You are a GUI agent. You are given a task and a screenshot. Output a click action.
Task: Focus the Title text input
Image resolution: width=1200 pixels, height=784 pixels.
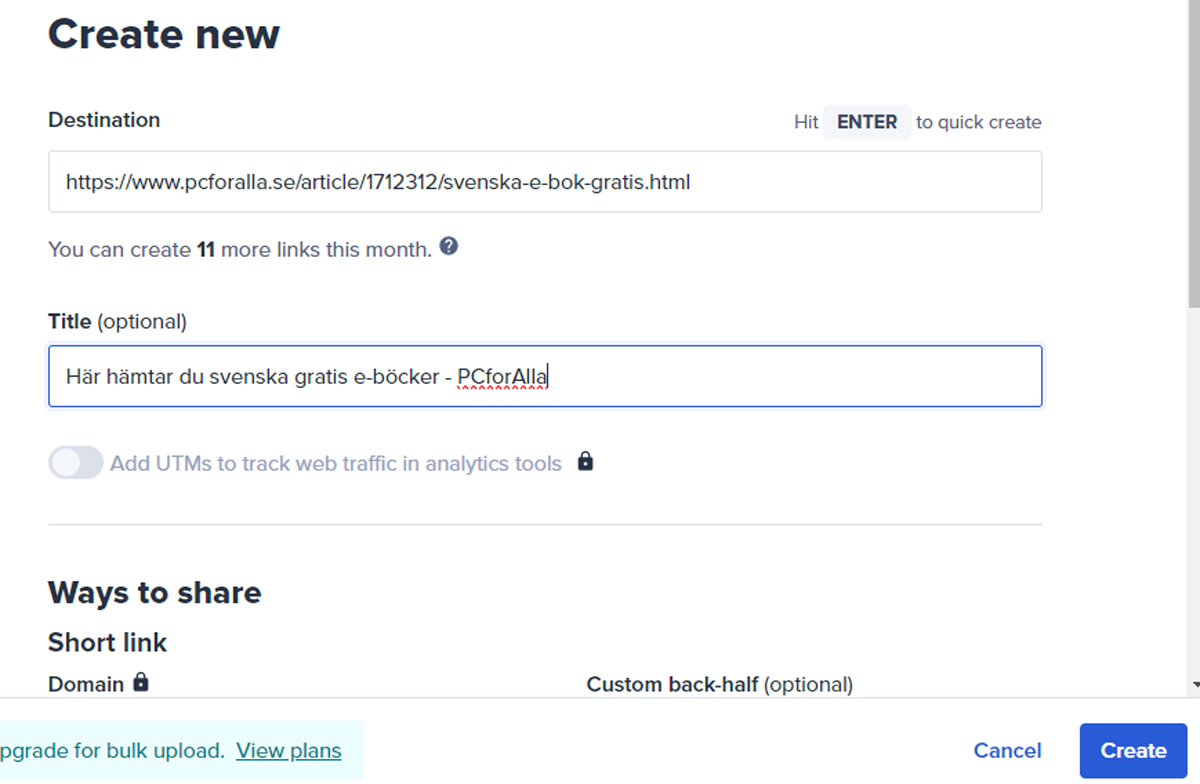544,377
